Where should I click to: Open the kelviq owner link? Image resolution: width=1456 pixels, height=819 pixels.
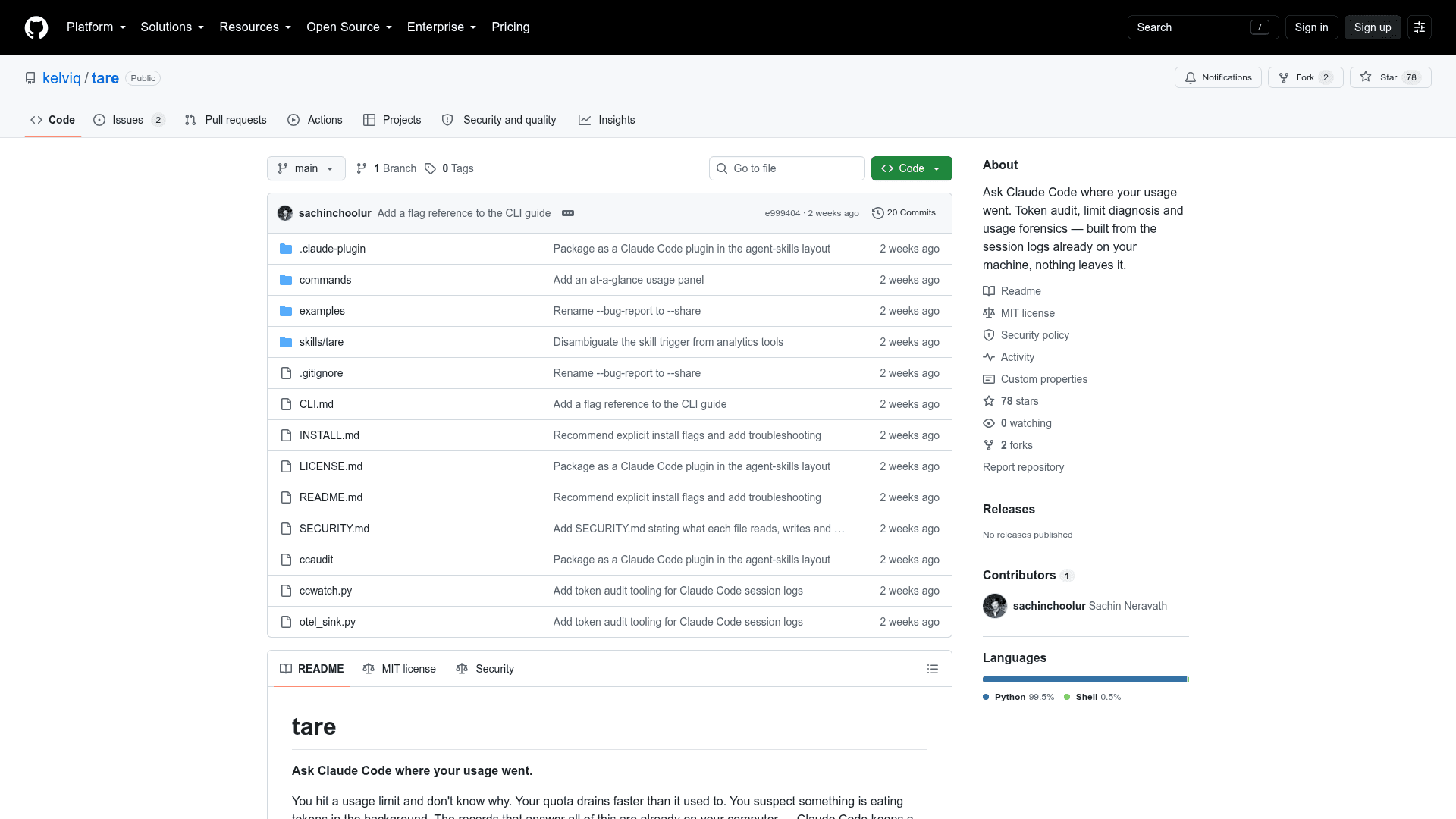click(61, 78)
